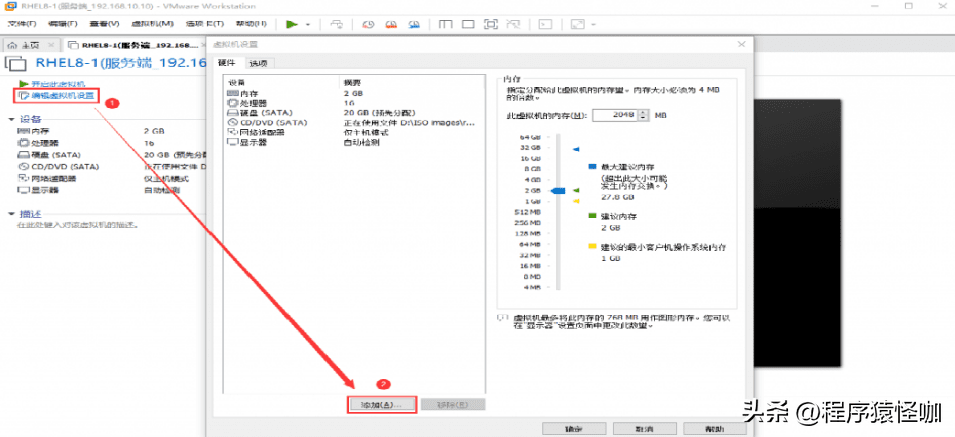Switch to the 选项 tab in settings

(259, 63)
